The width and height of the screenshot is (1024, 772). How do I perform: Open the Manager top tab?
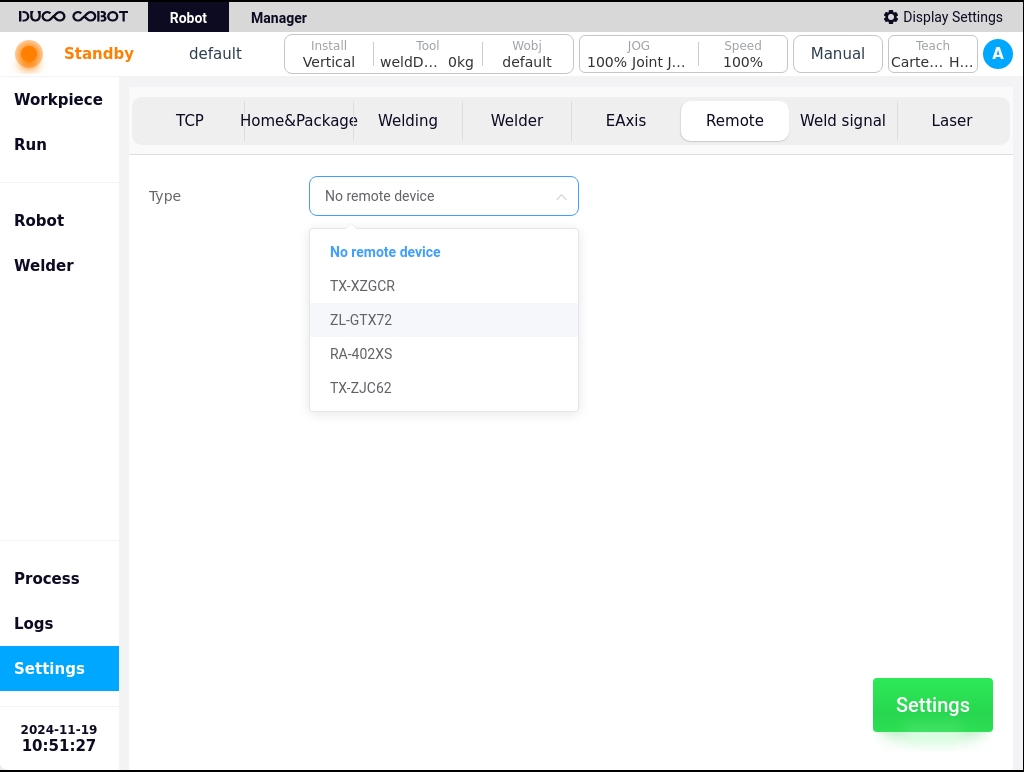coord(279,18)
